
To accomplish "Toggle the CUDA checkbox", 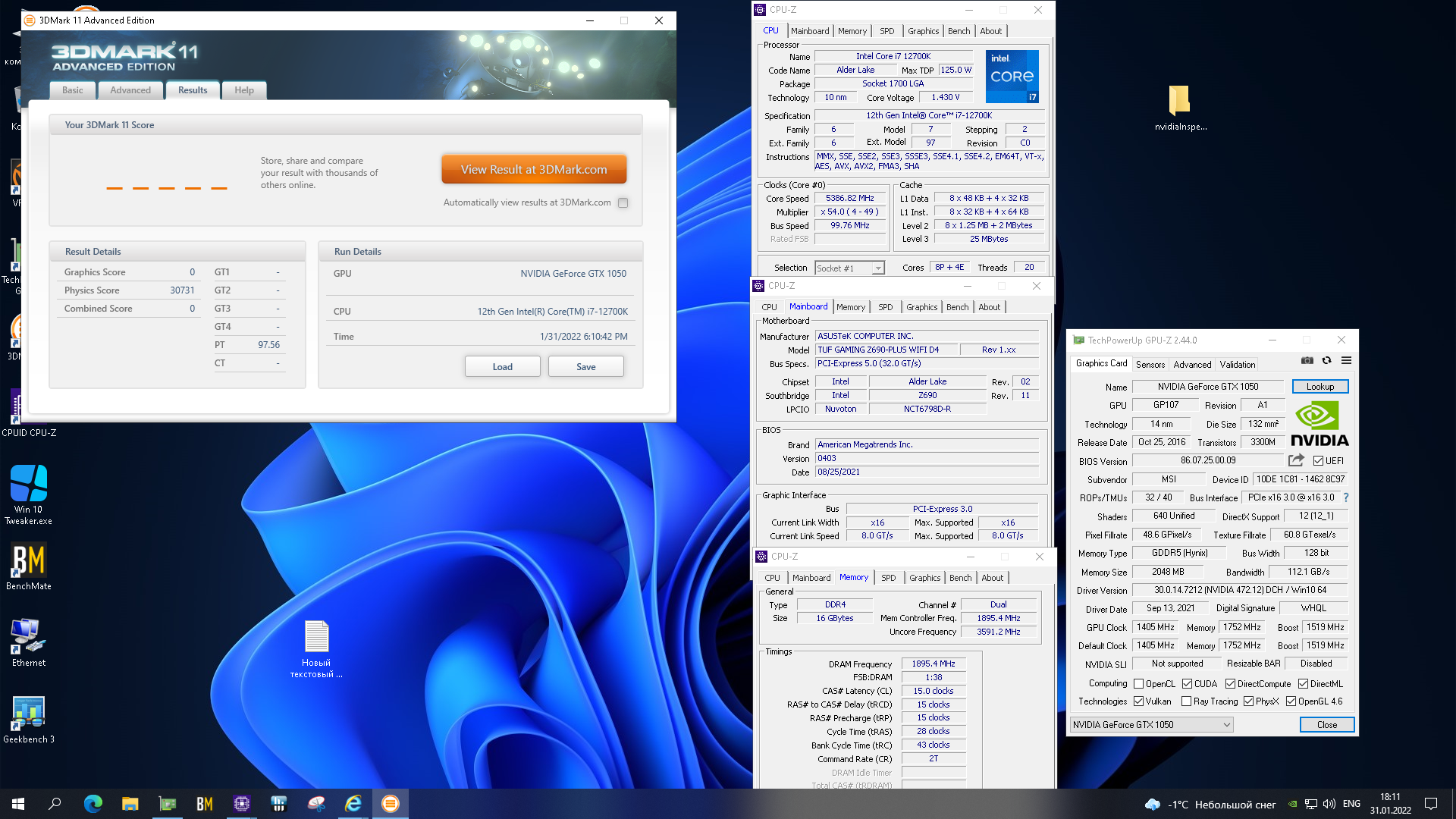I will [1187, 684].
